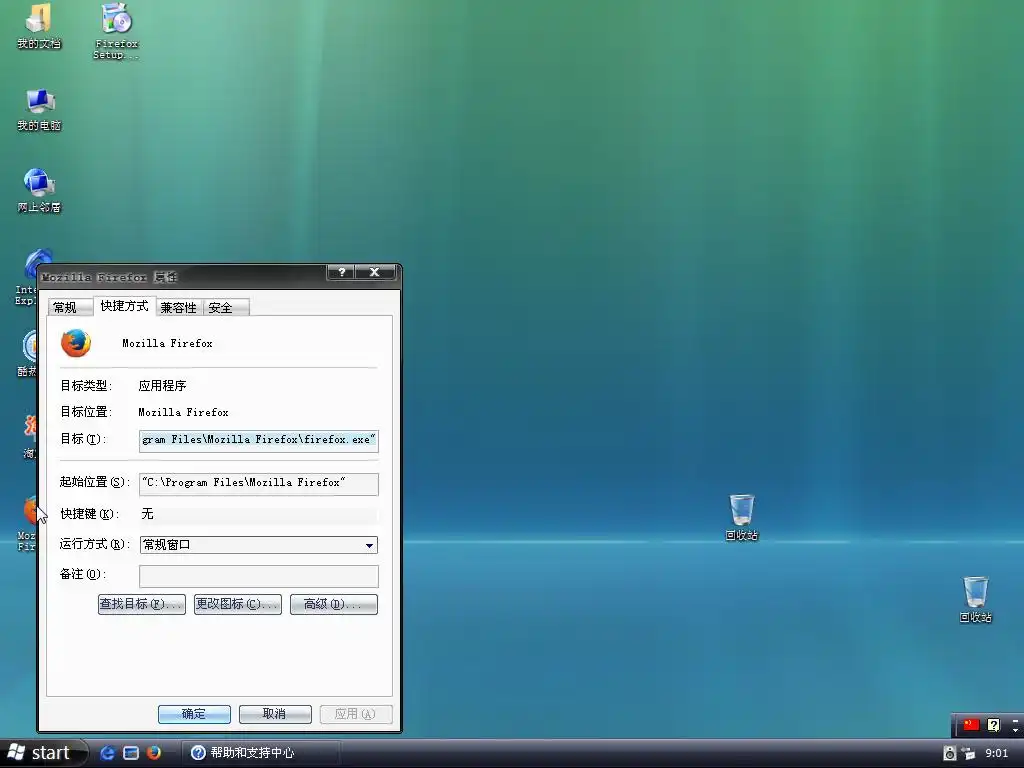Launch Internet Explorer from the quick launch bar

107,752
